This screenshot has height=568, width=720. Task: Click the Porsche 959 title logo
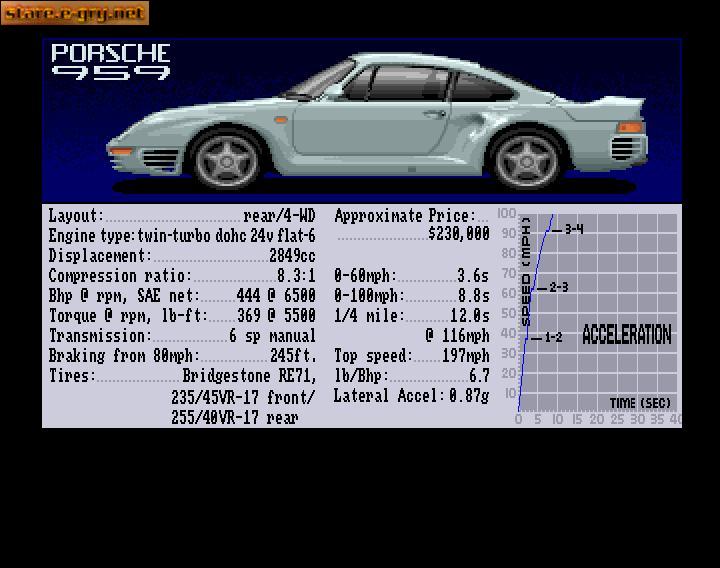(111, 62)
